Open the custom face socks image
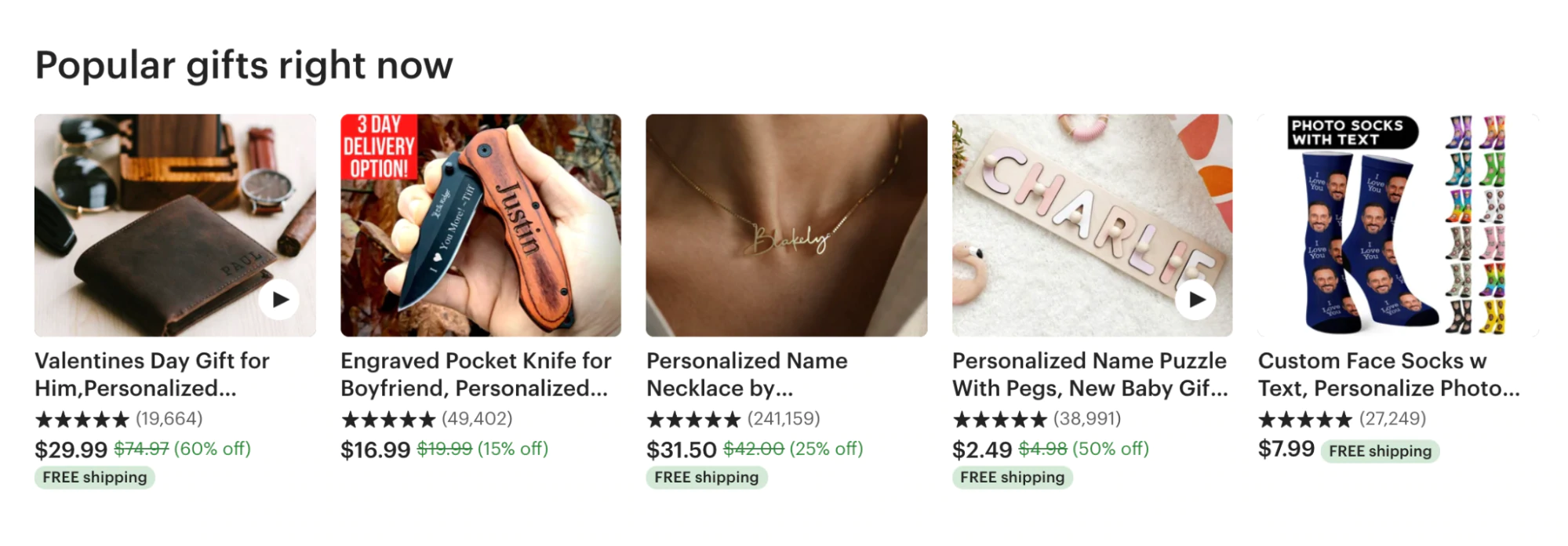Viewport: 1568px width, 546px height. [x=1398, y=225]
